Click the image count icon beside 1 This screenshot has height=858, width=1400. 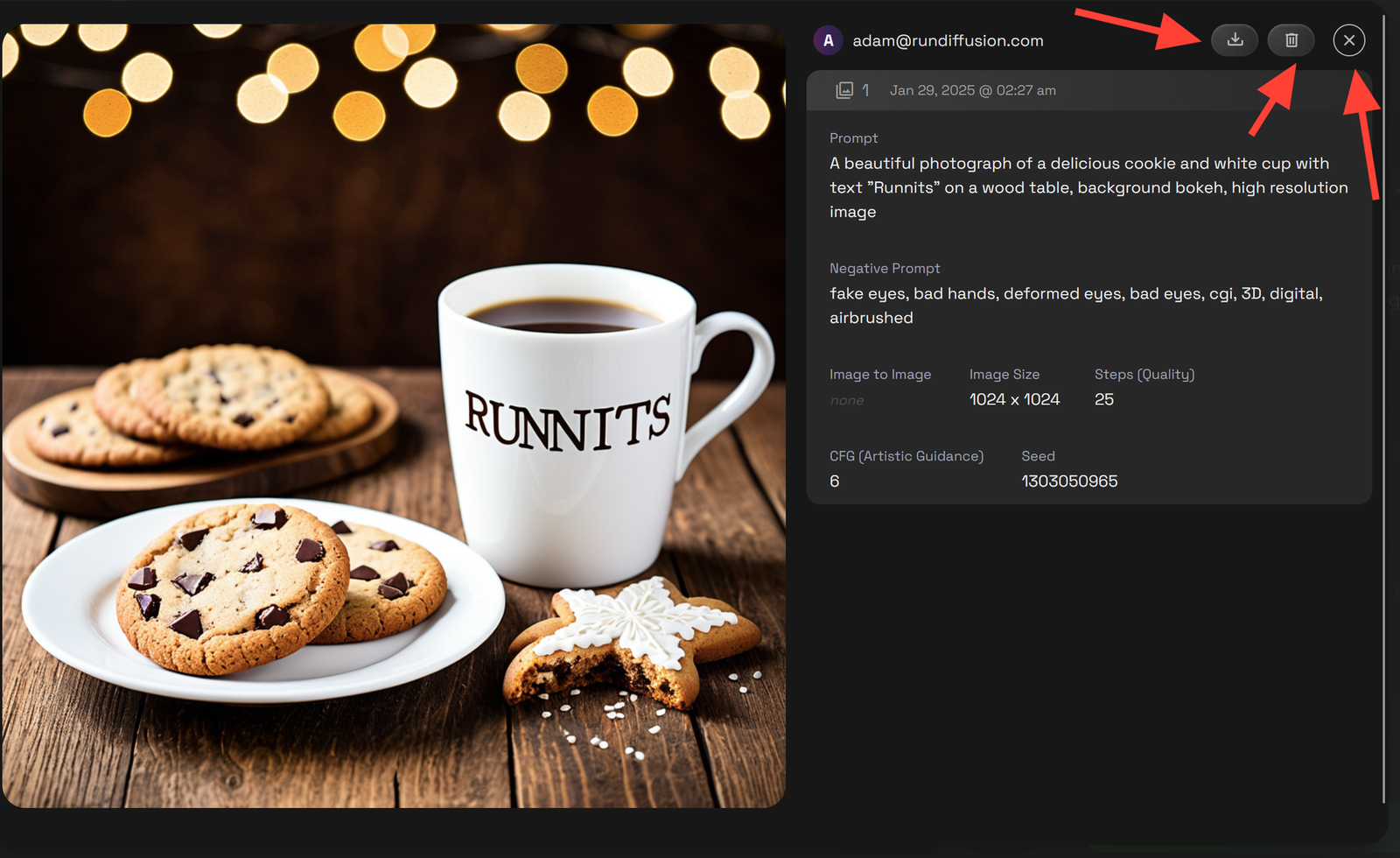pyautogui.click(x=844, y=89)
